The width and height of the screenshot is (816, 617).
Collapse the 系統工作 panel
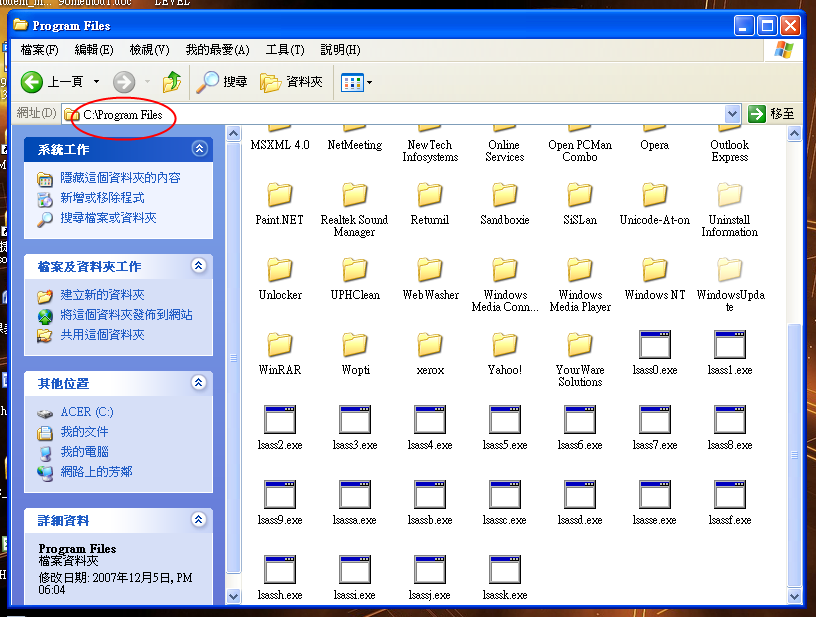(x=199, y=149)
